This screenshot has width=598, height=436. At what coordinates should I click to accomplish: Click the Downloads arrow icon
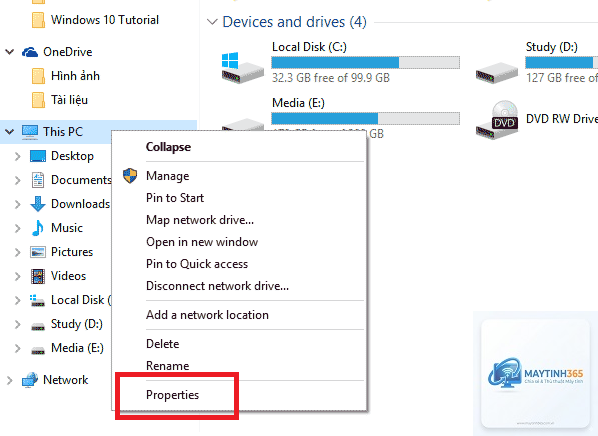click(38, 204)
